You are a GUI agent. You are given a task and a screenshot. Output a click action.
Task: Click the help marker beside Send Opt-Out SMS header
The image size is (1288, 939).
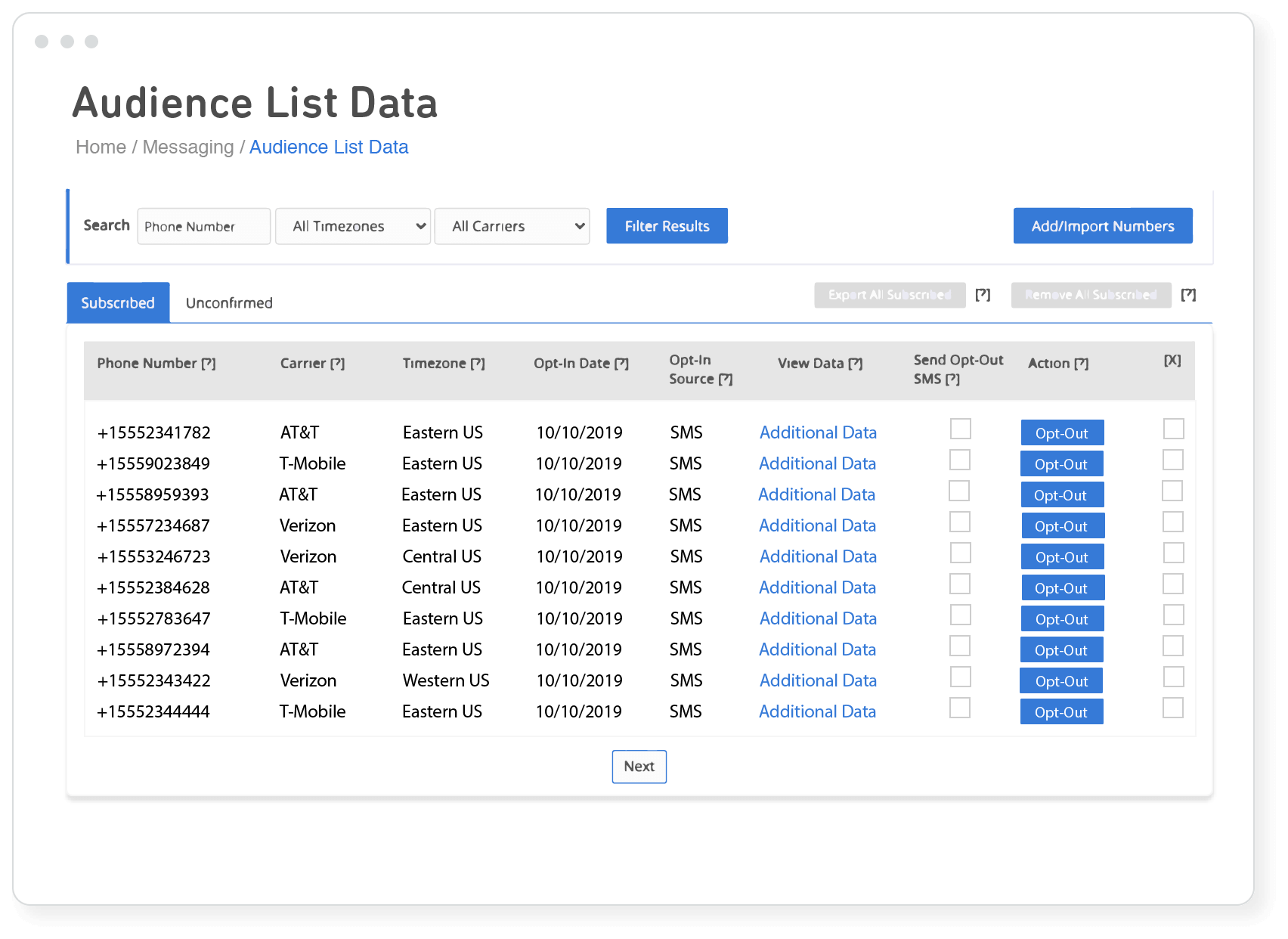pos(952,380)
